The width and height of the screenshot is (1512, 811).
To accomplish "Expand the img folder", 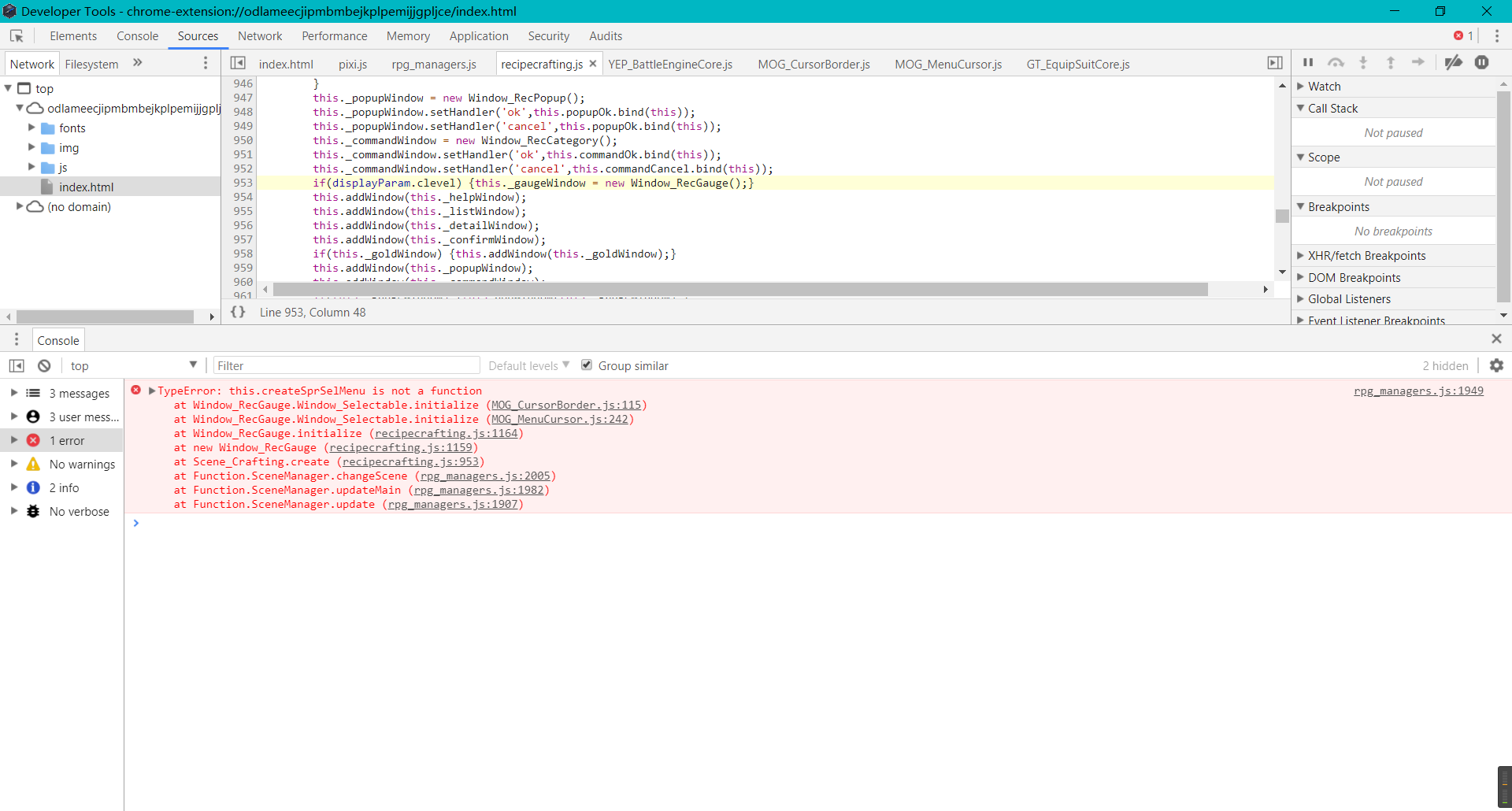I will click(31, 147).
